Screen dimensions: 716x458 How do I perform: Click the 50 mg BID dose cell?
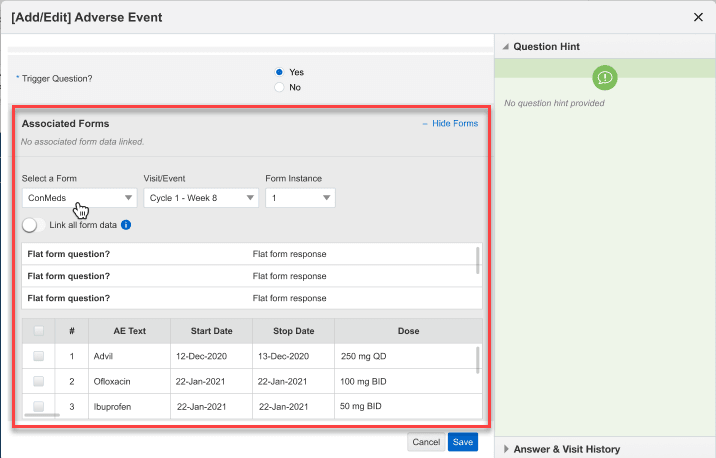pyautogui.click(x=408, y=406)
